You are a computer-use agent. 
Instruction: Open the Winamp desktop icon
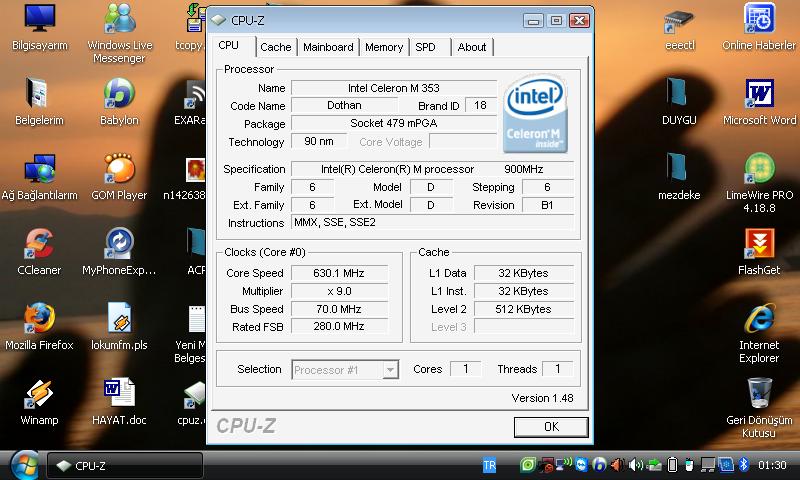click(39, 394)
